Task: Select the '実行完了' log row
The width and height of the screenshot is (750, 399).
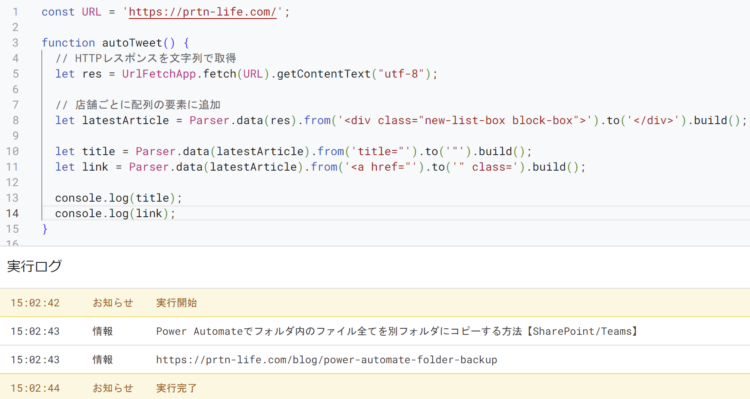Action: (375, 387)
